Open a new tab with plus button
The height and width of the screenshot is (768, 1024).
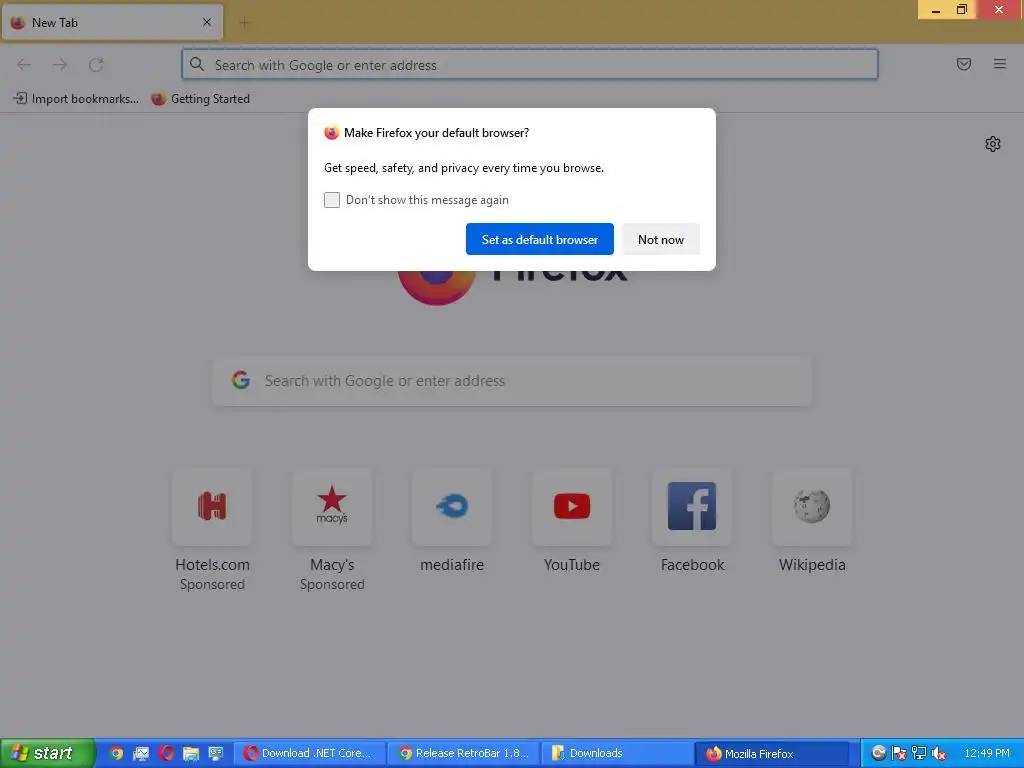(244, 23)
